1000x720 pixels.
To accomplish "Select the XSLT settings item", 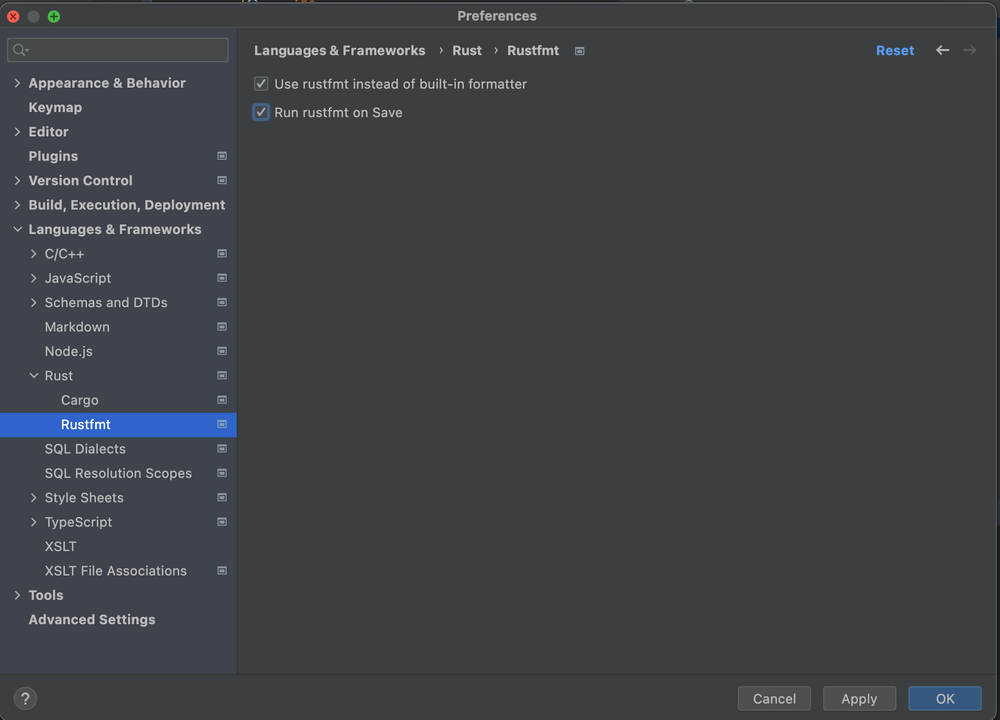I will coord(61,547).
